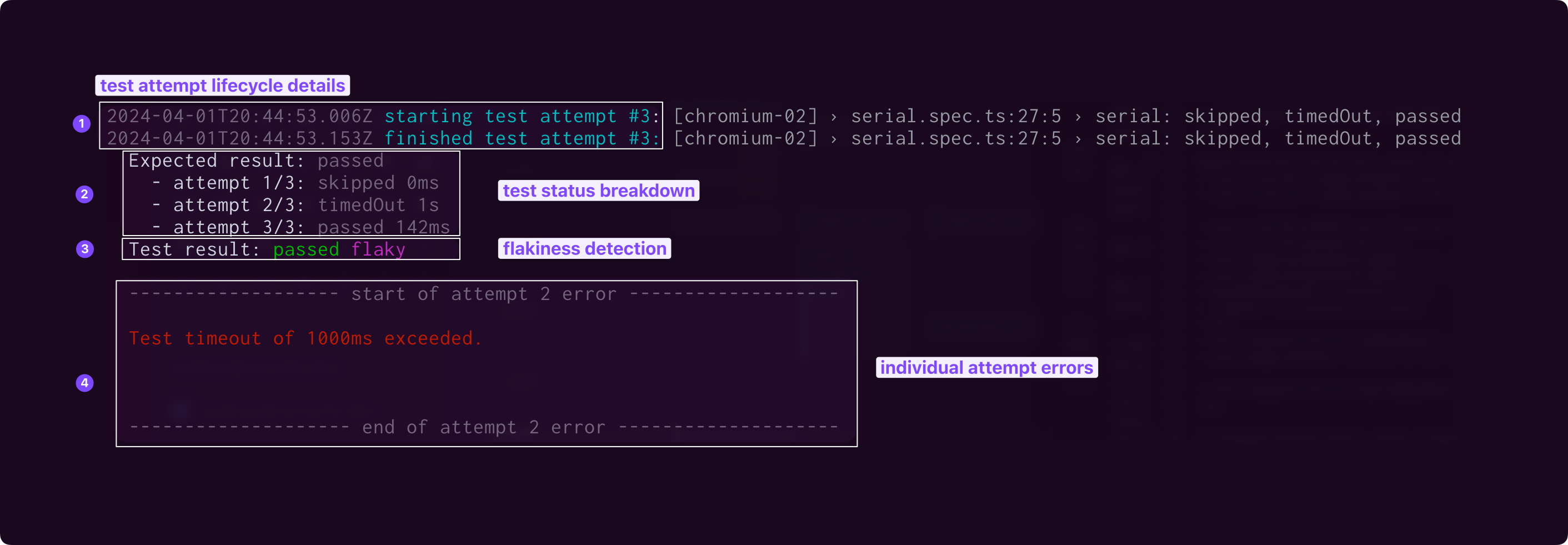Click 'serial.spec.ts:27:5' on the starting attempt line

[956, 116]
